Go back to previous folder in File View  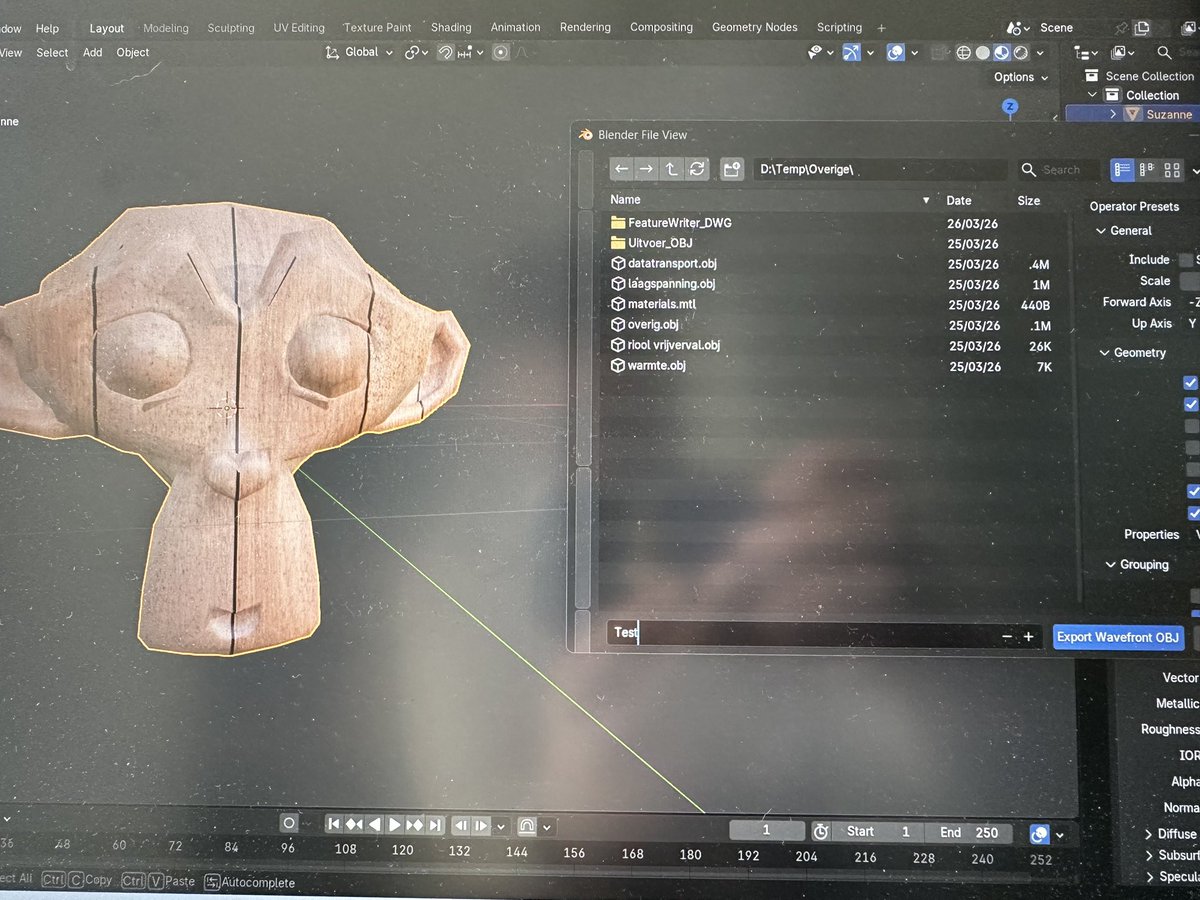(622, 169)
